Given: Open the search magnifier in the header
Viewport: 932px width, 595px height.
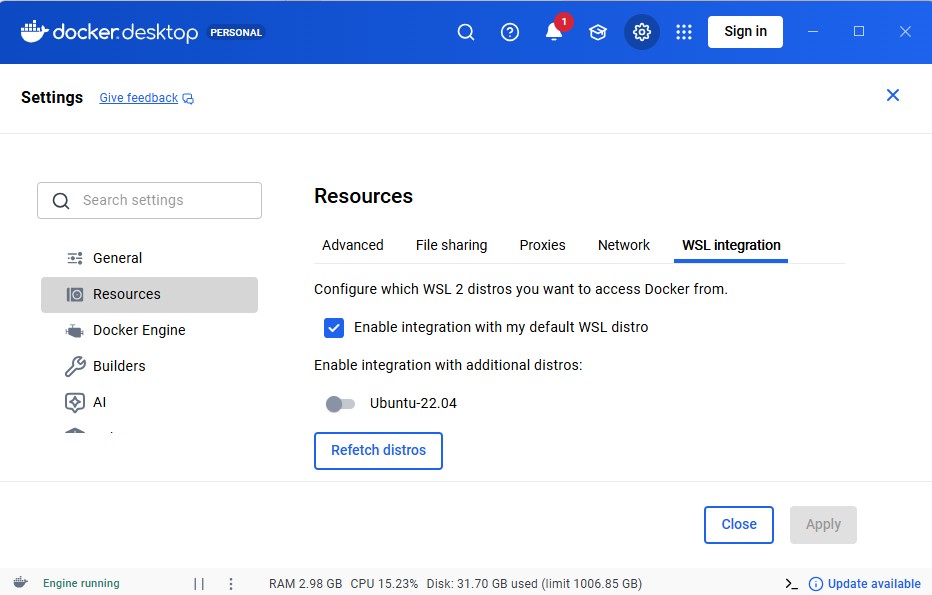Looking at the screenshot, I should 466,32.
